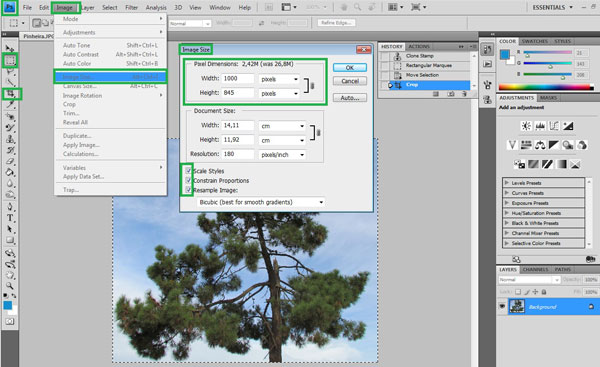Open the ESSENTIALS workspace switcher
Screen dimensions: 600x367
tap(553, 7)
